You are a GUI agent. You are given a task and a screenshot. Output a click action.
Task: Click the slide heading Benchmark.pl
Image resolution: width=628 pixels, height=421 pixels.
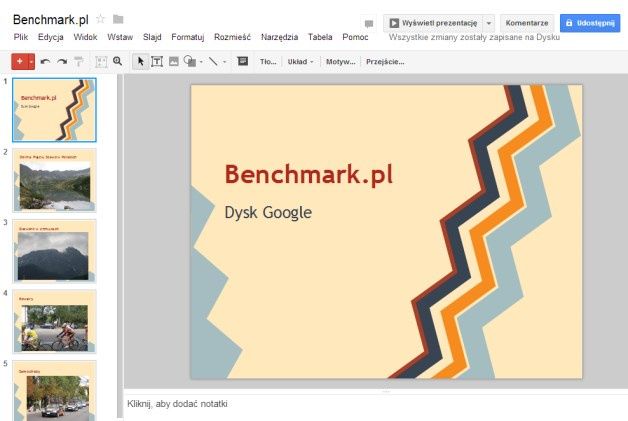[309, 175]
